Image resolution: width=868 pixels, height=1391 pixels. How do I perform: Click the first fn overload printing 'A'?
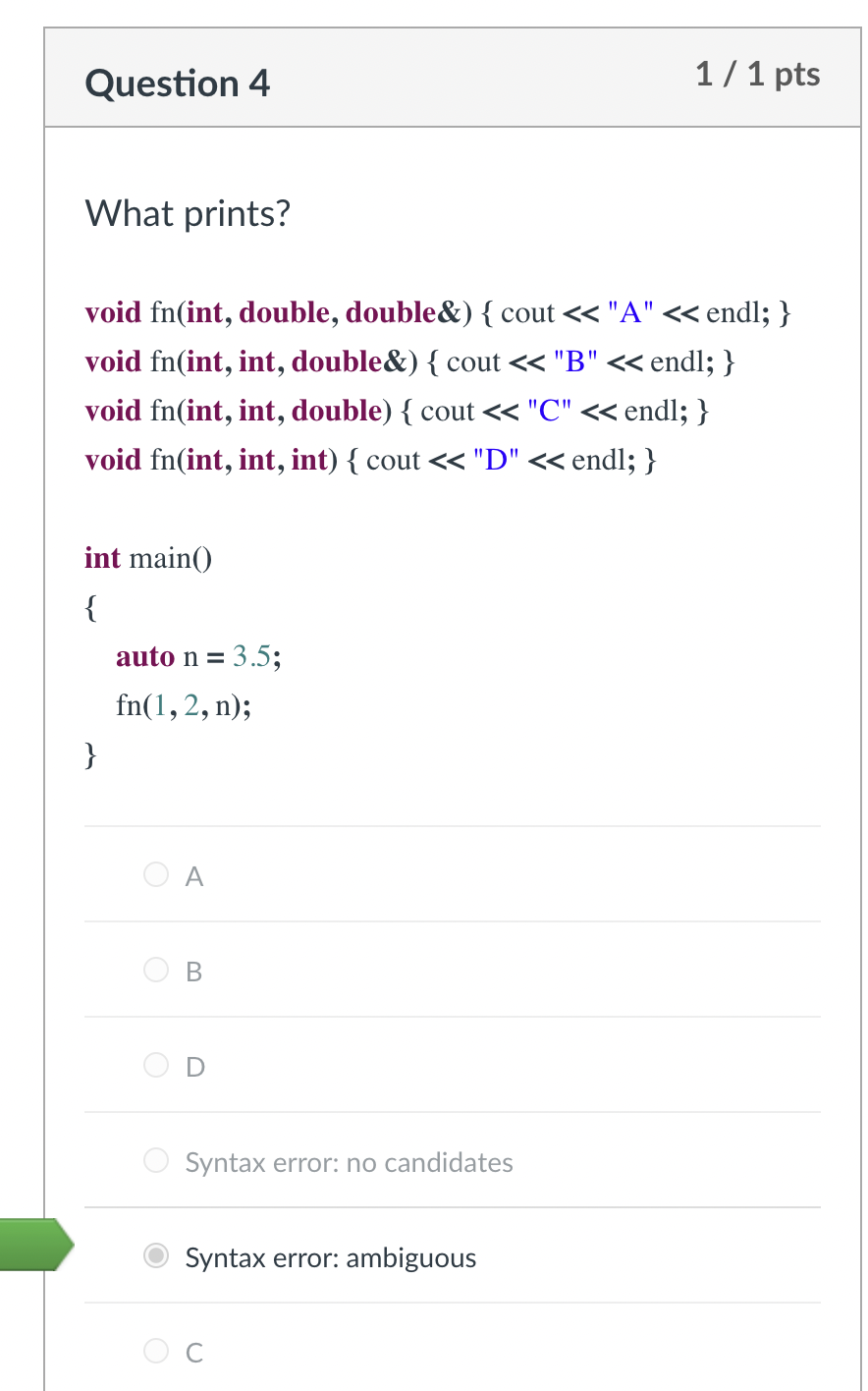click(x=437, y=311)
